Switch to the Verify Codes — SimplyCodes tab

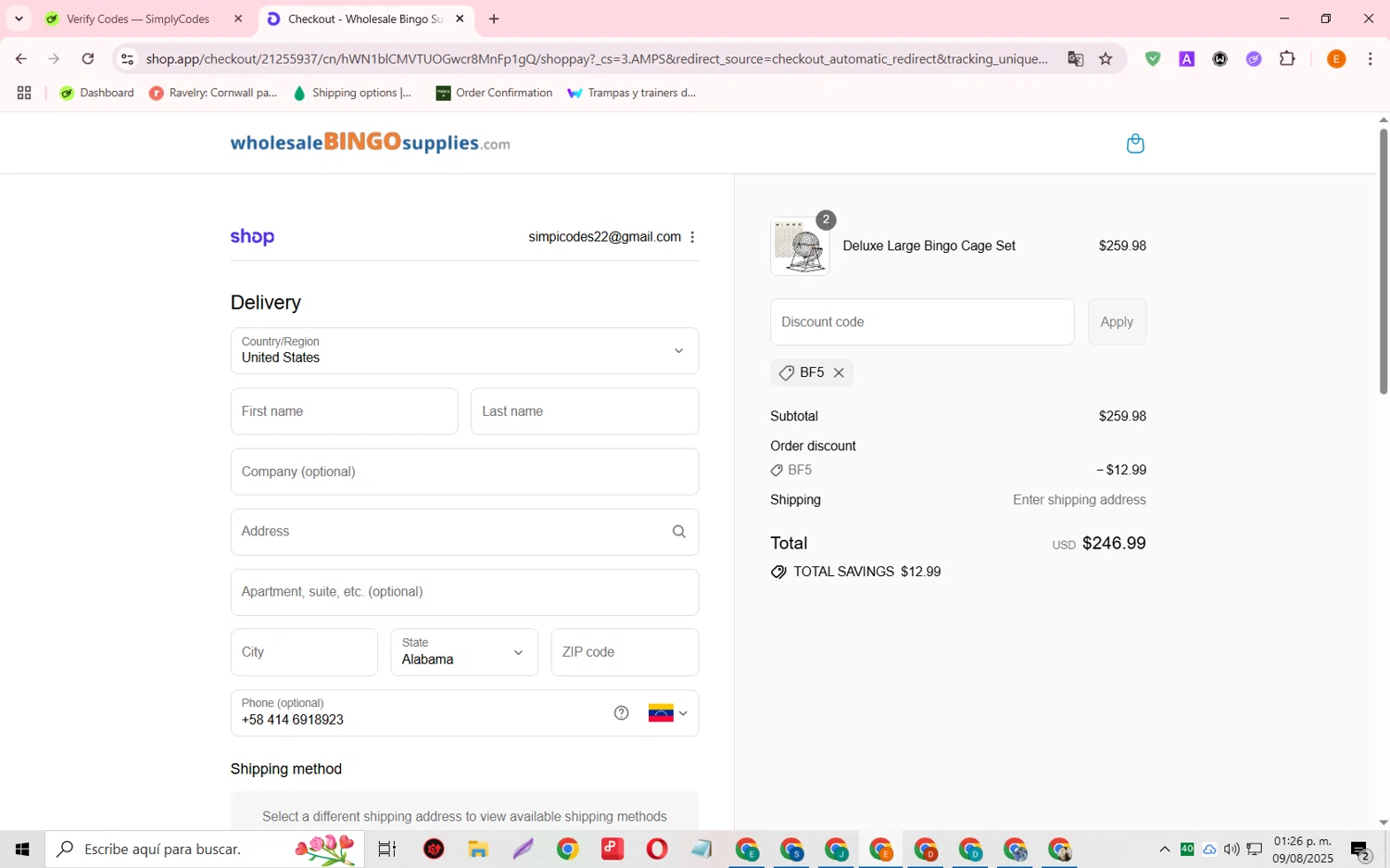point(137,19)
